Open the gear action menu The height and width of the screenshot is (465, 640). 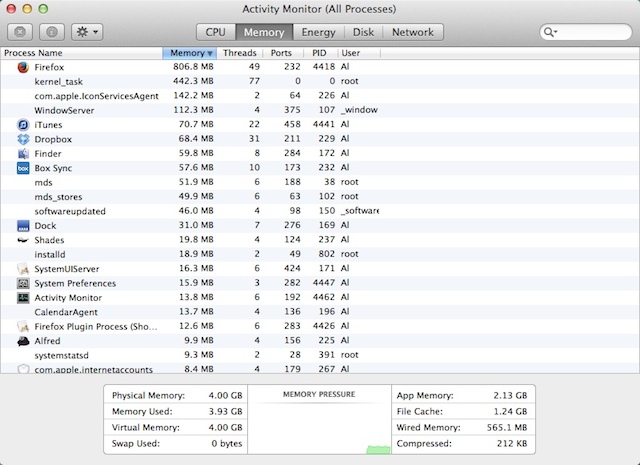click(87, 32)
